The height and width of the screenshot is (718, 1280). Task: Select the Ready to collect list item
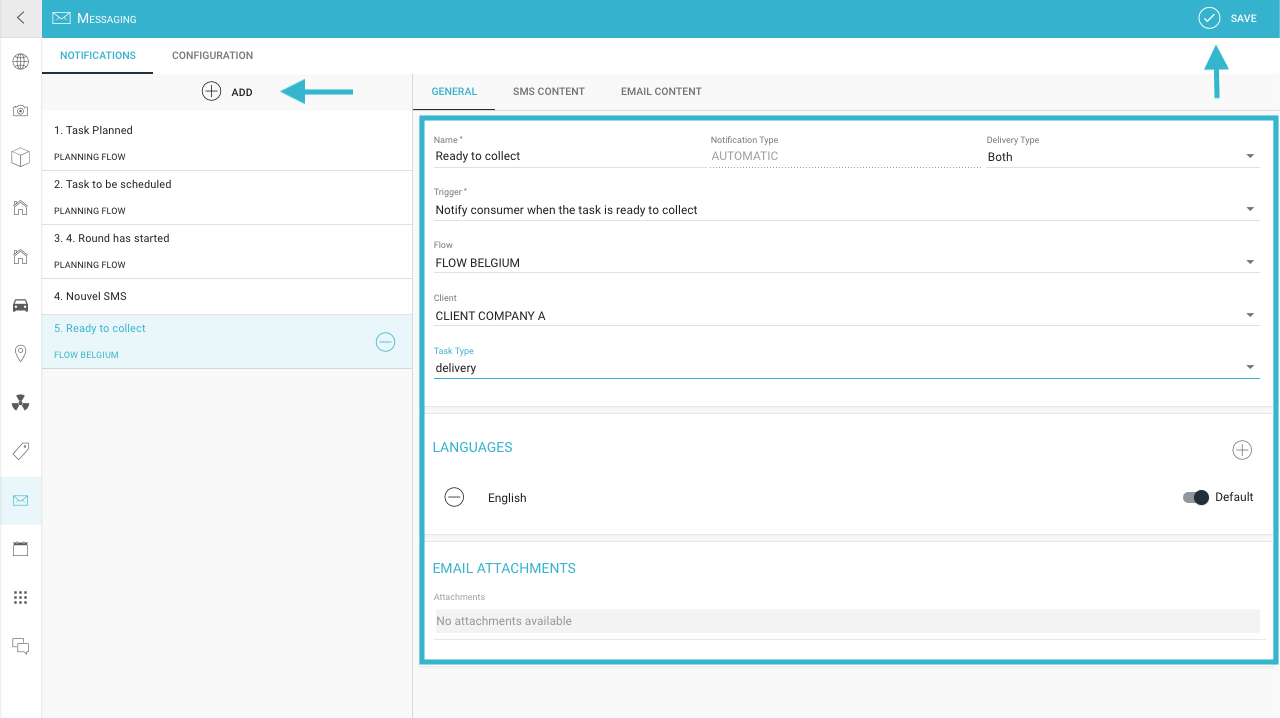(227, 341)
